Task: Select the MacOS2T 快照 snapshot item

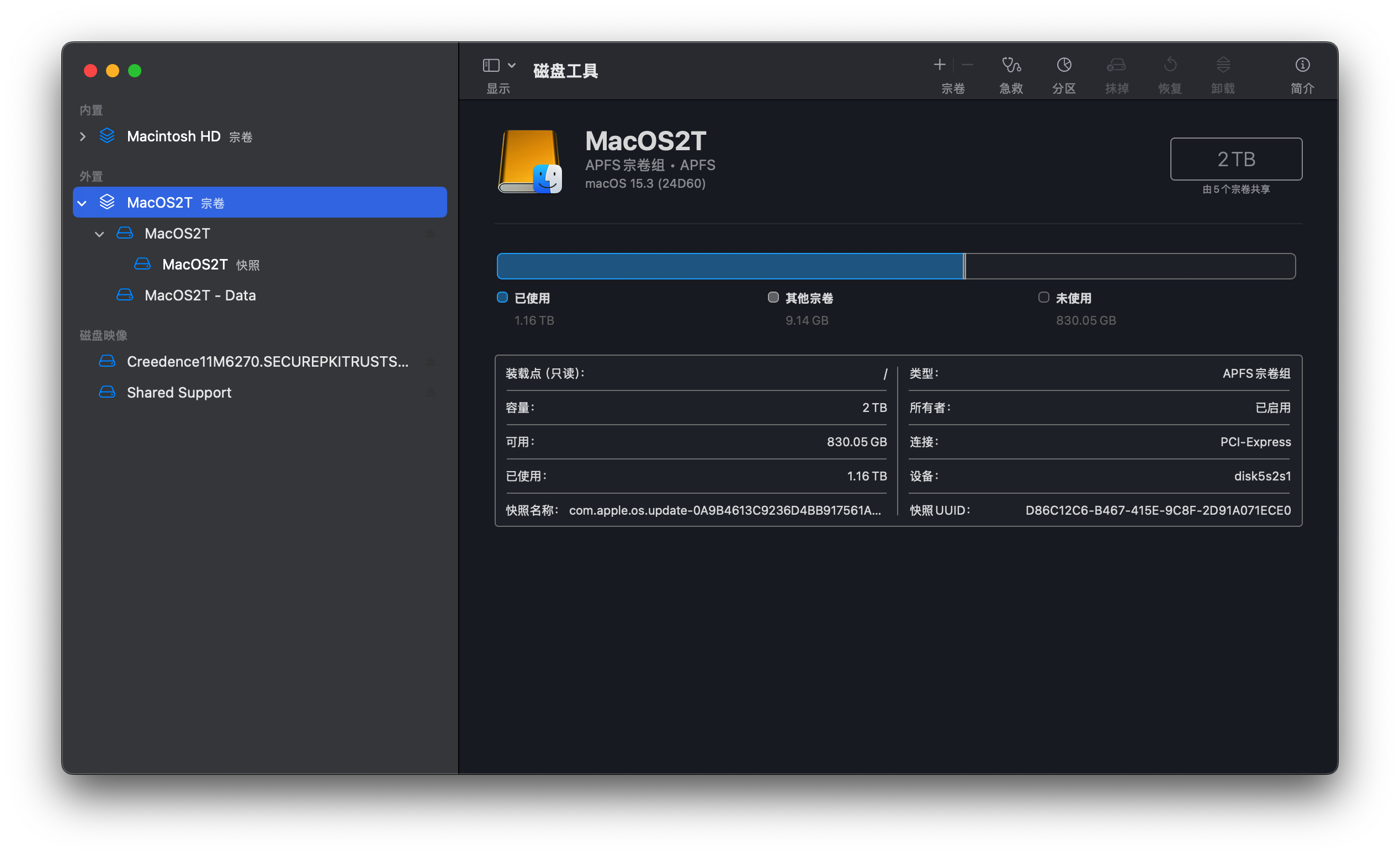Action: pyautogui.click(x=195, y=265)
